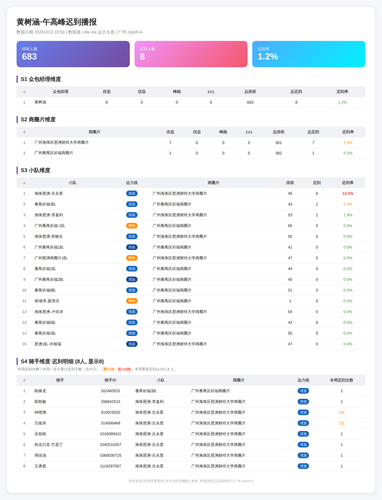The image size is (382, 500).
Task: Click the 45 schedule value in S3 row 1
Action: [290, 193]
